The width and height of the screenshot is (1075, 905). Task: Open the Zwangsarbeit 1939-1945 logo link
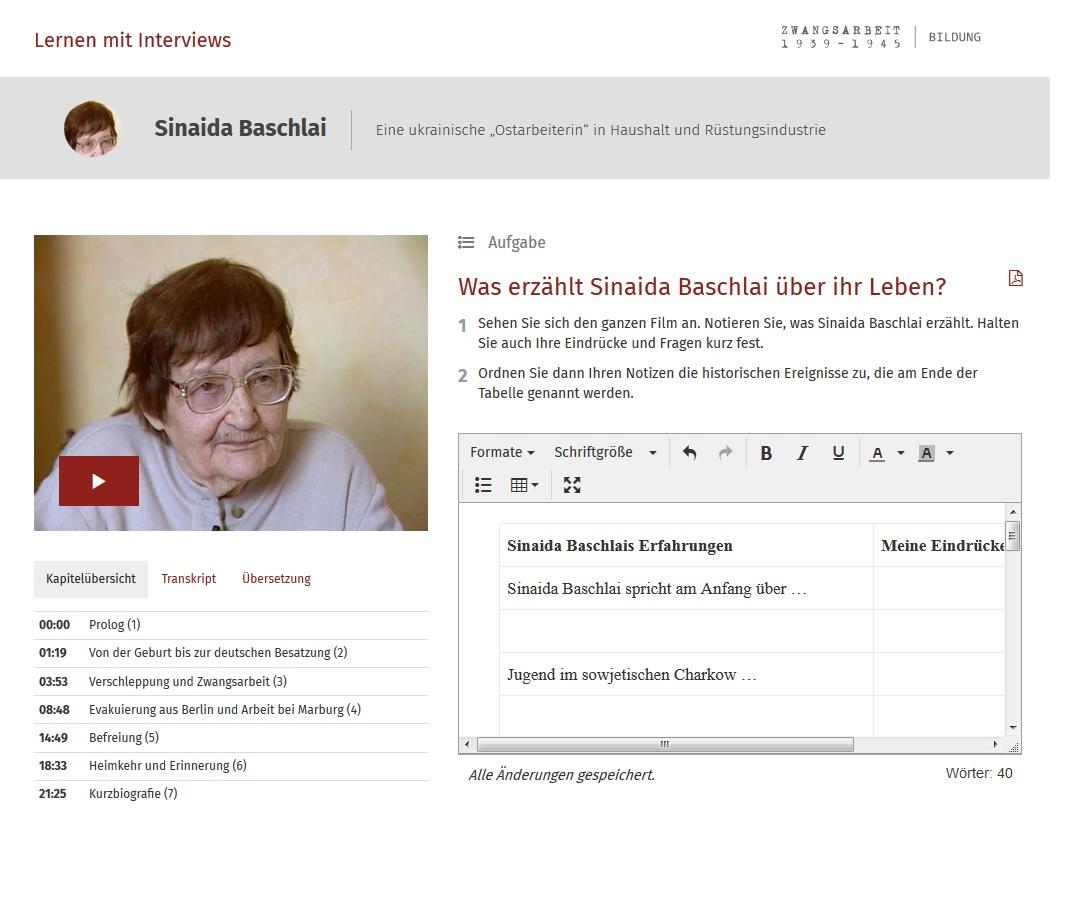coord(841,37)
